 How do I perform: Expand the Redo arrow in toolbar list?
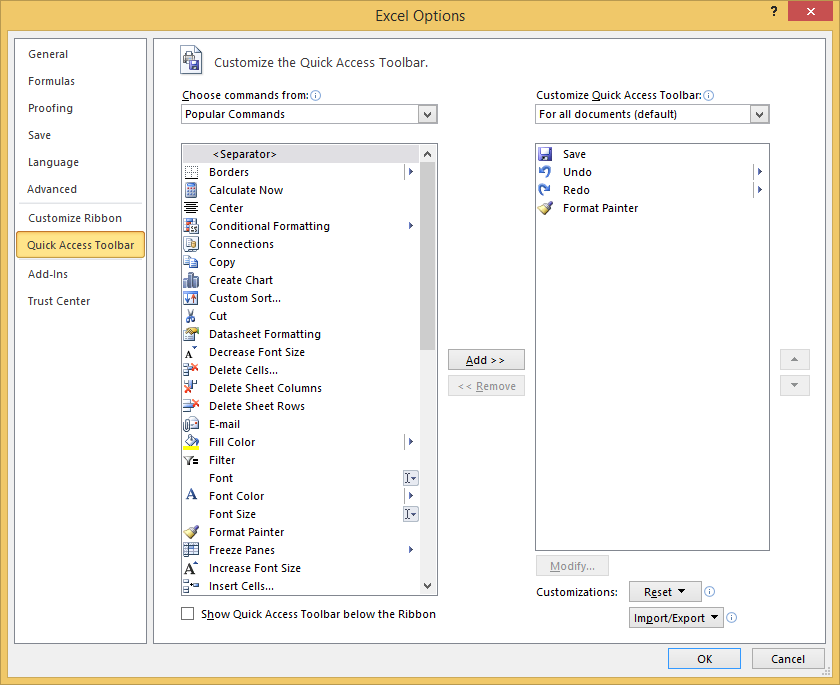760,190
